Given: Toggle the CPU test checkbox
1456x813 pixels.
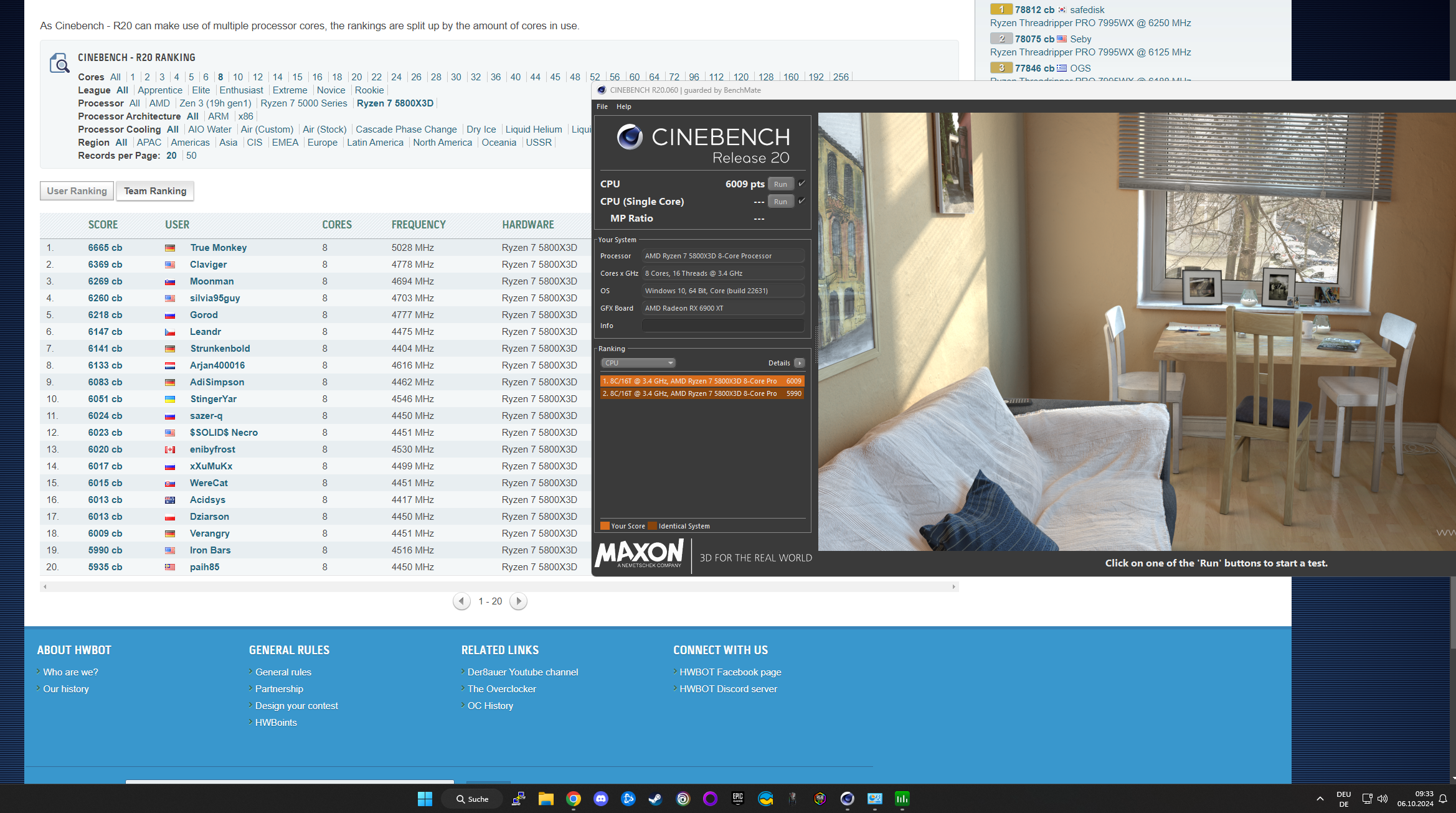Looking at the screenshot, I should click(x=801, y=184).
